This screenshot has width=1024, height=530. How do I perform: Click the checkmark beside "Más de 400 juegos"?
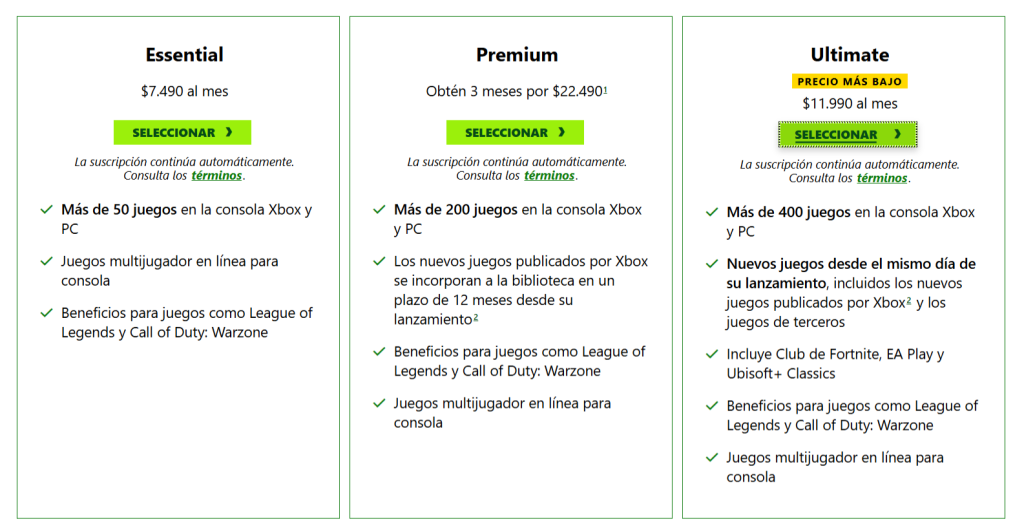click(x=711, y=212)
